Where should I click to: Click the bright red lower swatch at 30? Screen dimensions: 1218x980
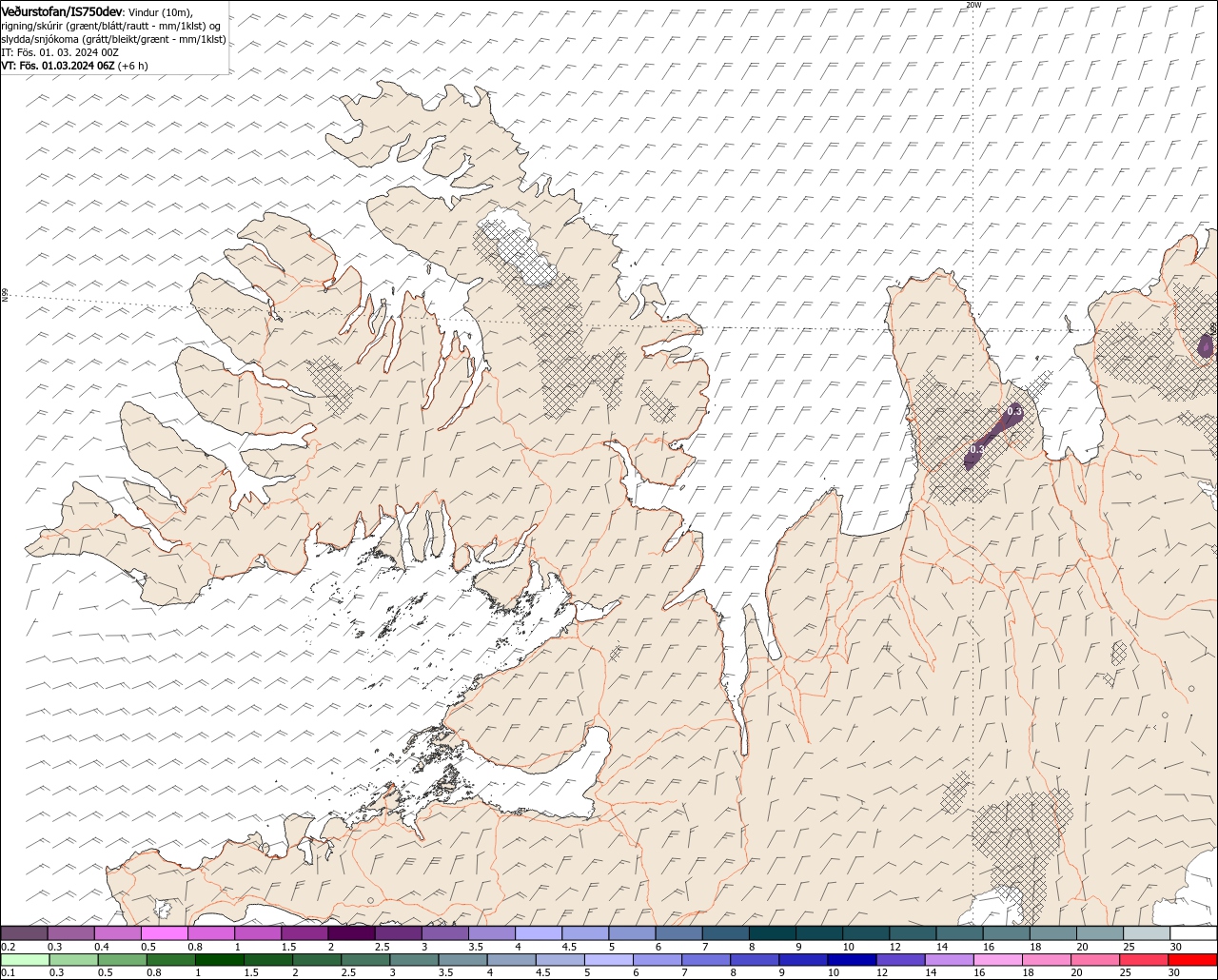click(1193, 960)
